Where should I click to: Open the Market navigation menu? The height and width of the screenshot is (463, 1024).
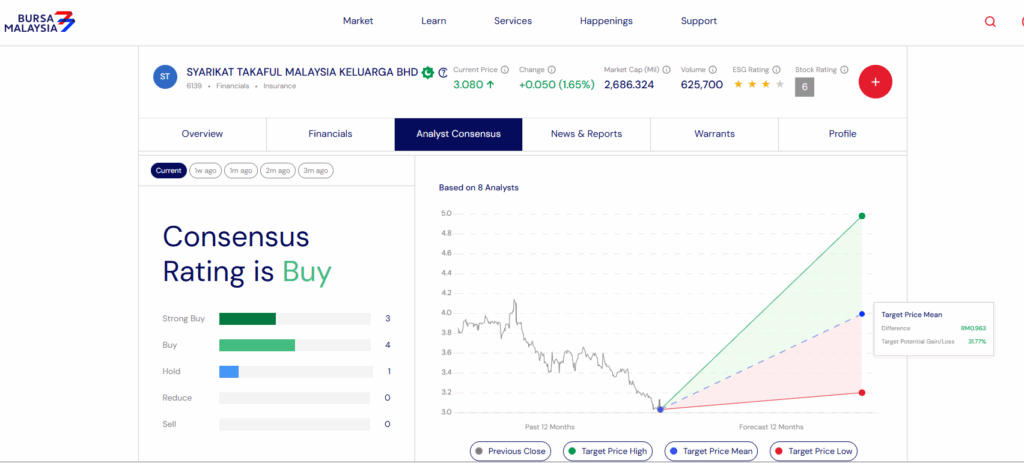[x=357, y=21]
